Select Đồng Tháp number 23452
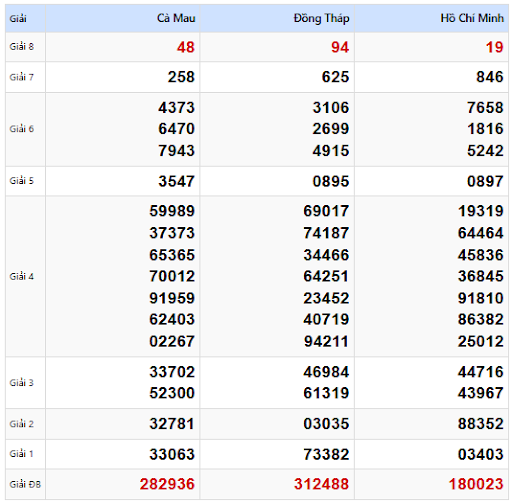Screen dimensions: 512x503 [326, 298]
